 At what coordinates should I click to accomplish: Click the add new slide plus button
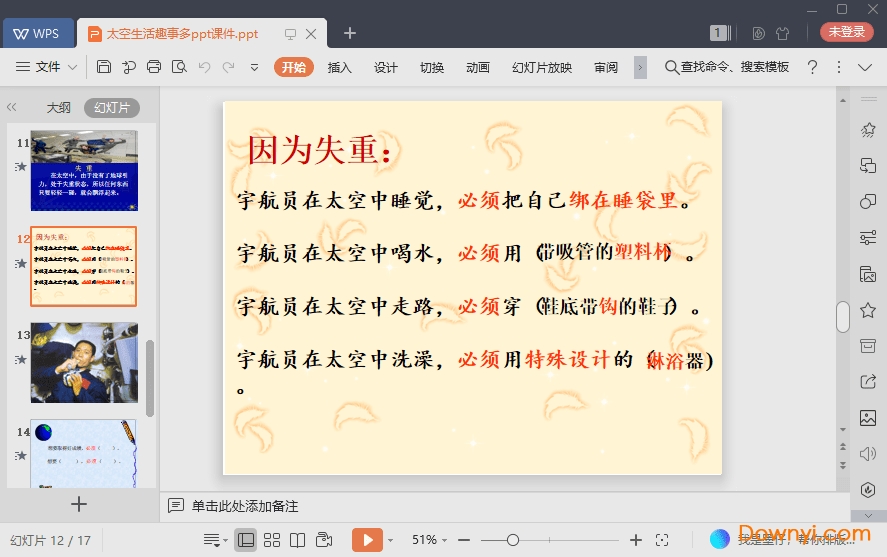79,504
